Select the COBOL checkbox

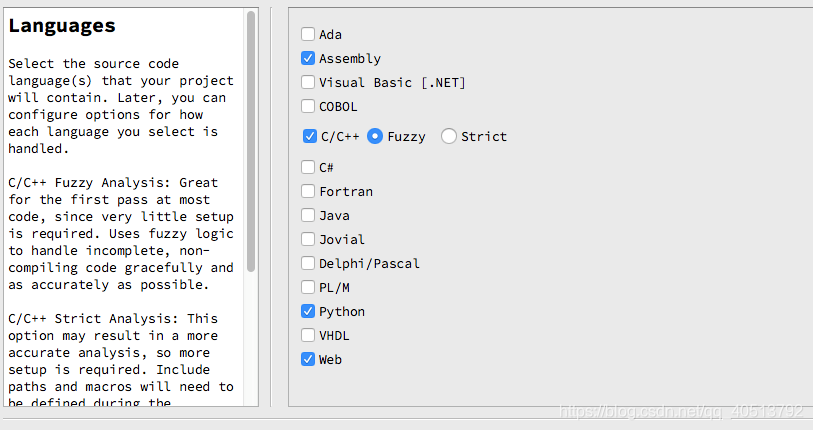coord(308,107)
